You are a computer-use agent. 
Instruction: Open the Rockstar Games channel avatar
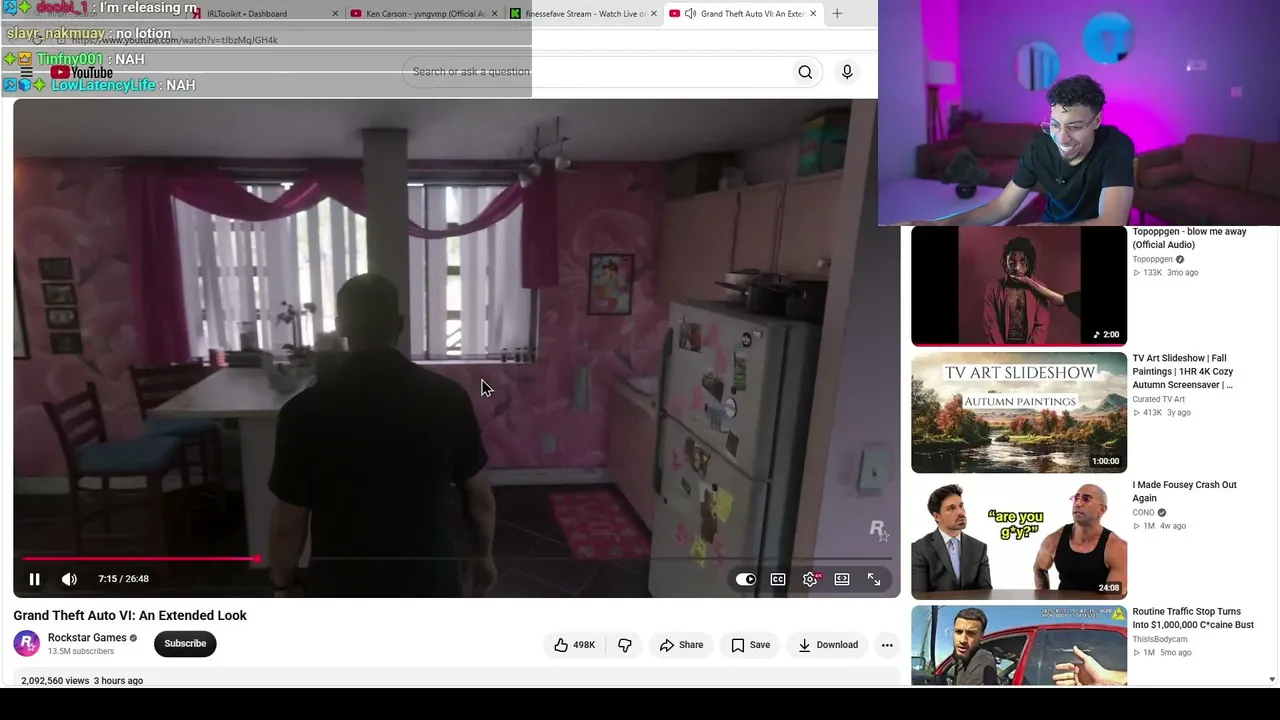pos(27,643)
